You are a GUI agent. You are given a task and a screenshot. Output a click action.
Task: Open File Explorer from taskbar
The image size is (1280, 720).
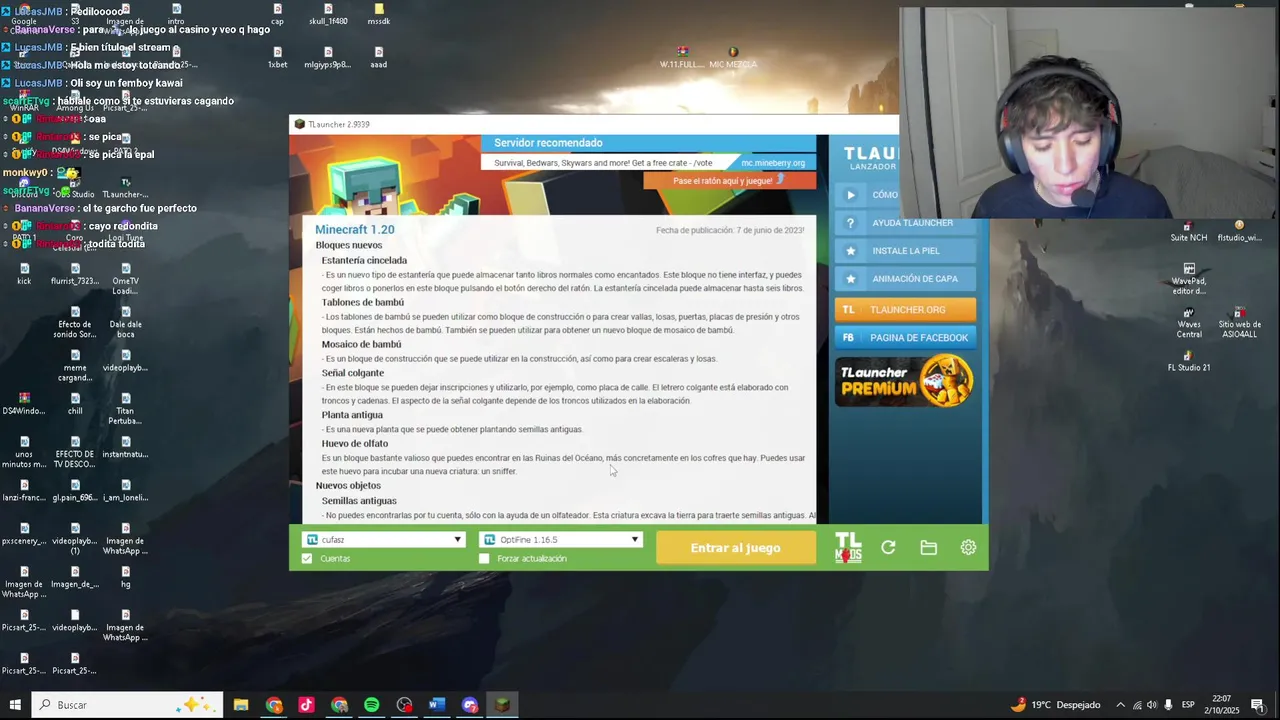(241, 705)
